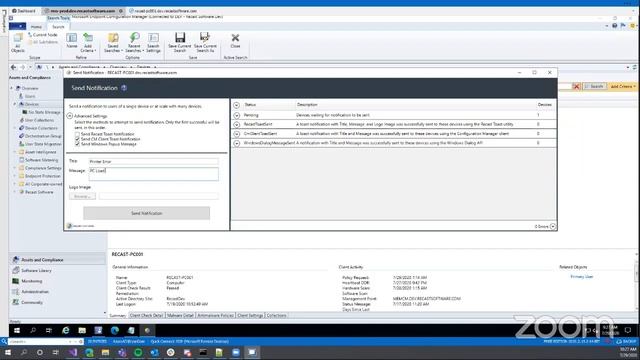The height and width of the screenshot is (360, 640).
Task: Click the All Objects scope icon
Action: (x=18, y=42)
